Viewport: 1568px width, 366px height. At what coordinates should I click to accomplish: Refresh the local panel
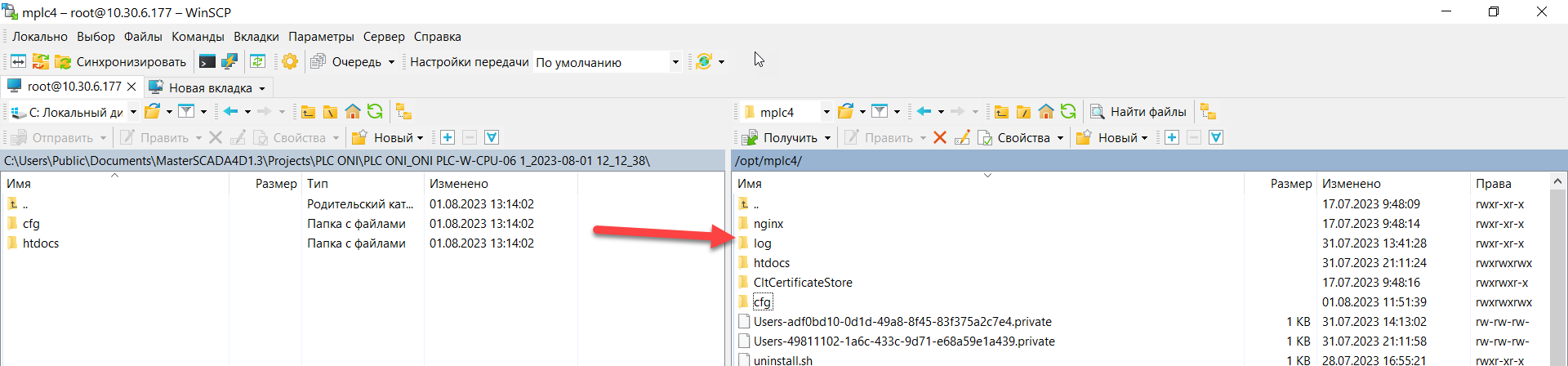pos(375,112)
